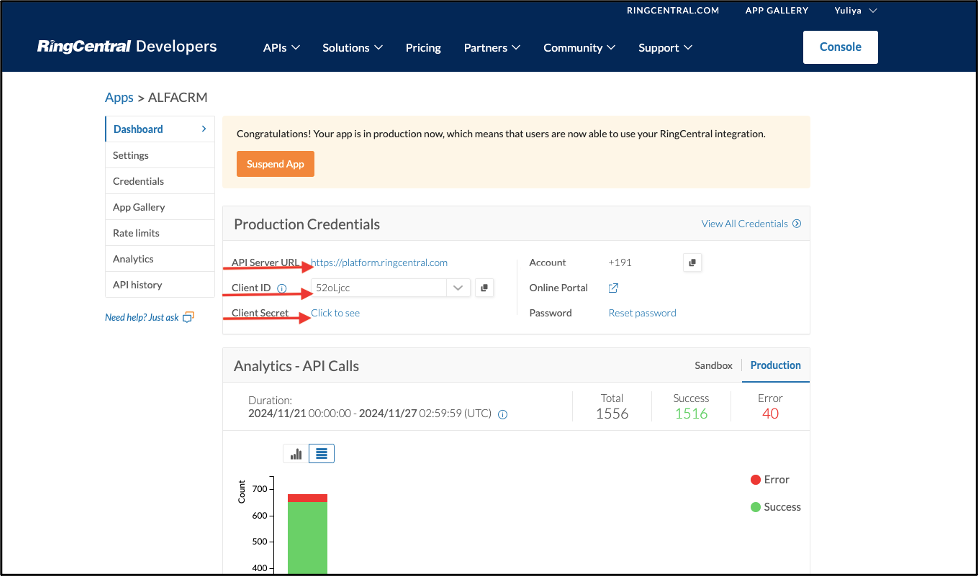Open the Partners dropdown menu
The image size is (979, 577).
coord(492,47)
